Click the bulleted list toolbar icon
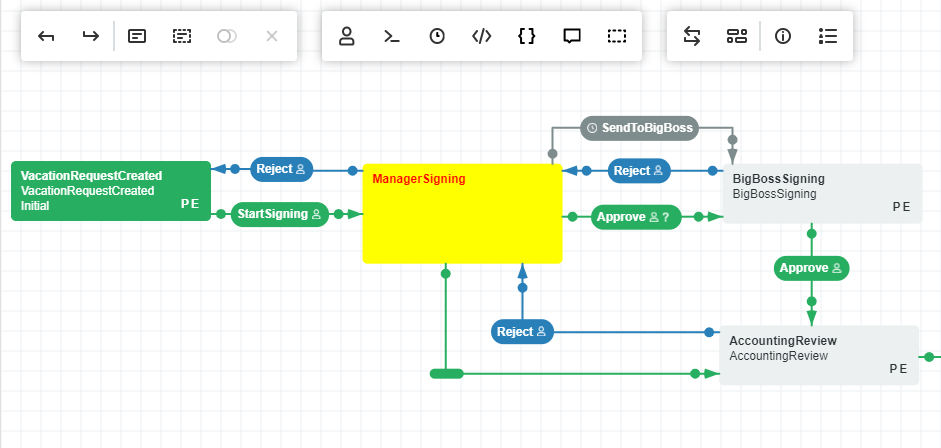Screen dimensions: 941x448 (x=828, y=37)
